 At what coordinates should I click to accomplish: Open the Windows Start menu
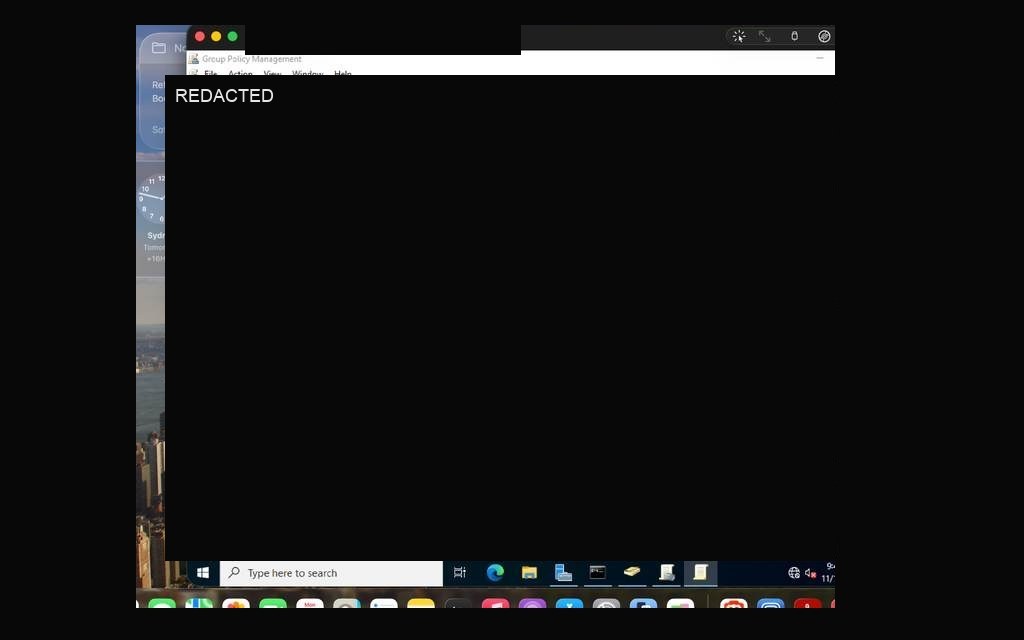point(203,573)
